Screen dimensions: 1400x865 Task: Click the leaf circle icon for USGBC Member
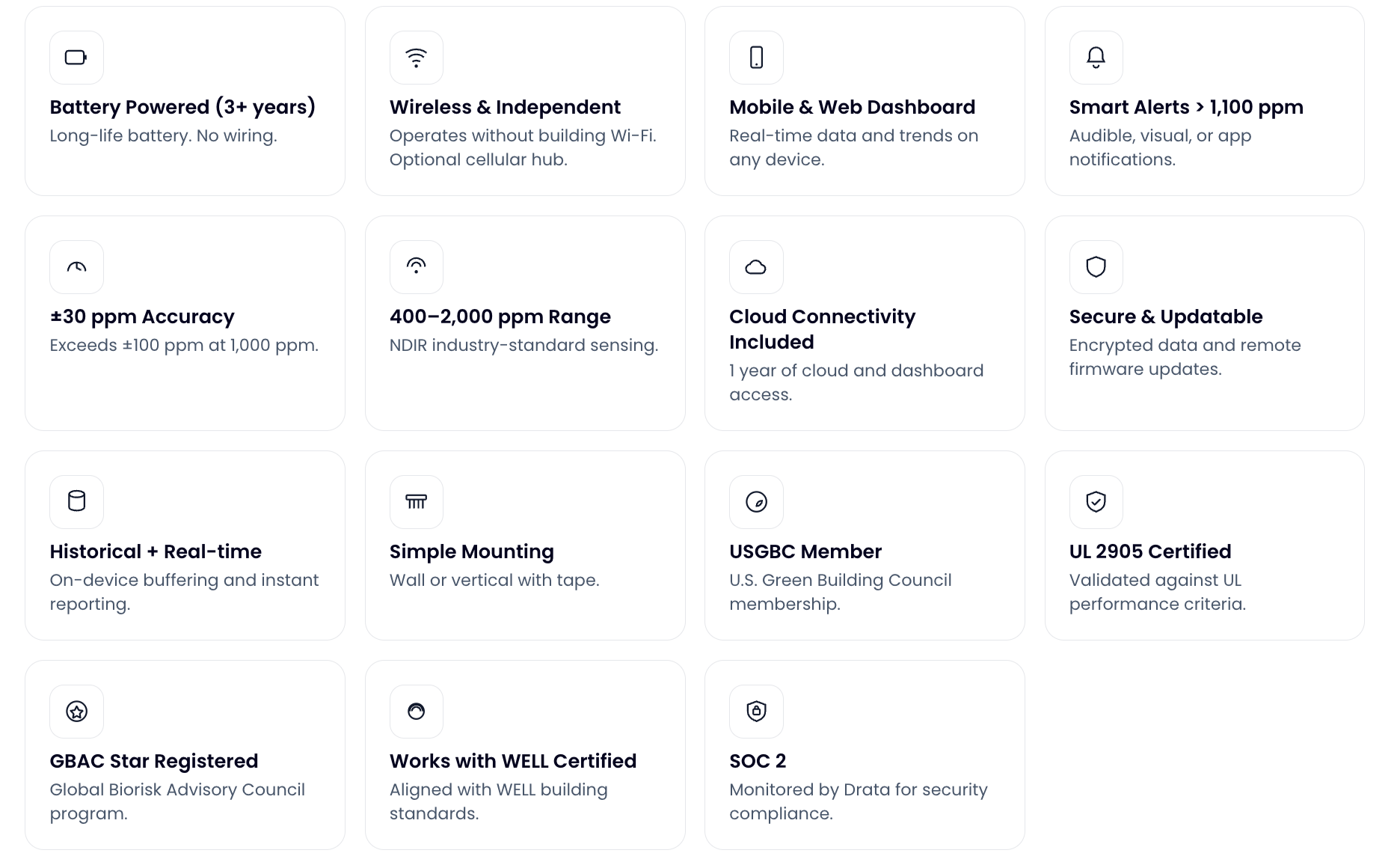coord(756,501)
